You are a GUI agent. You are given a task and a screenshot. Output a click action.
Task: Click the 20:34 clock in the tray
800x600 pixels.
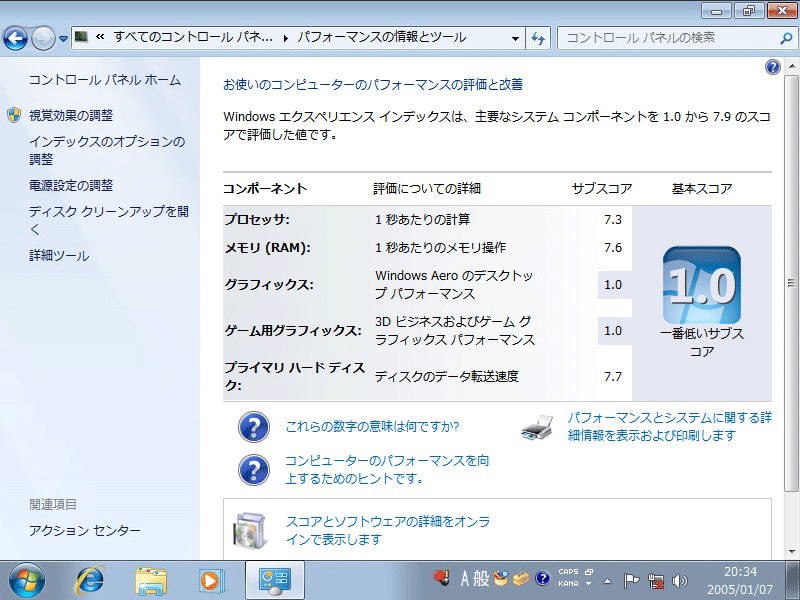740,572
